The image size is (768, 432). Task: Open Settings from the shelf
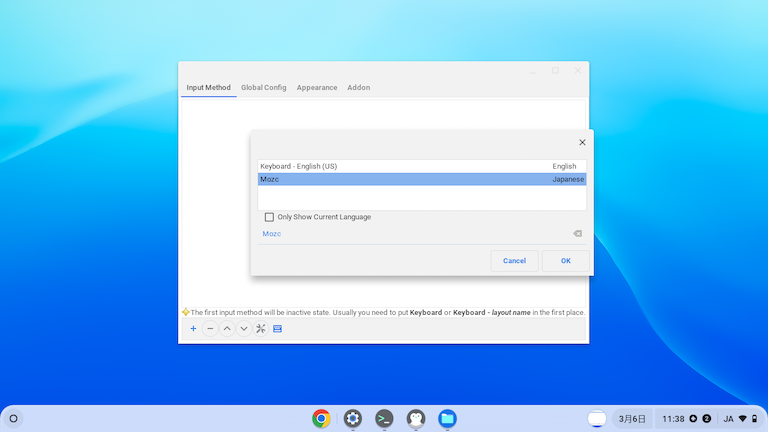click(353, 419)
